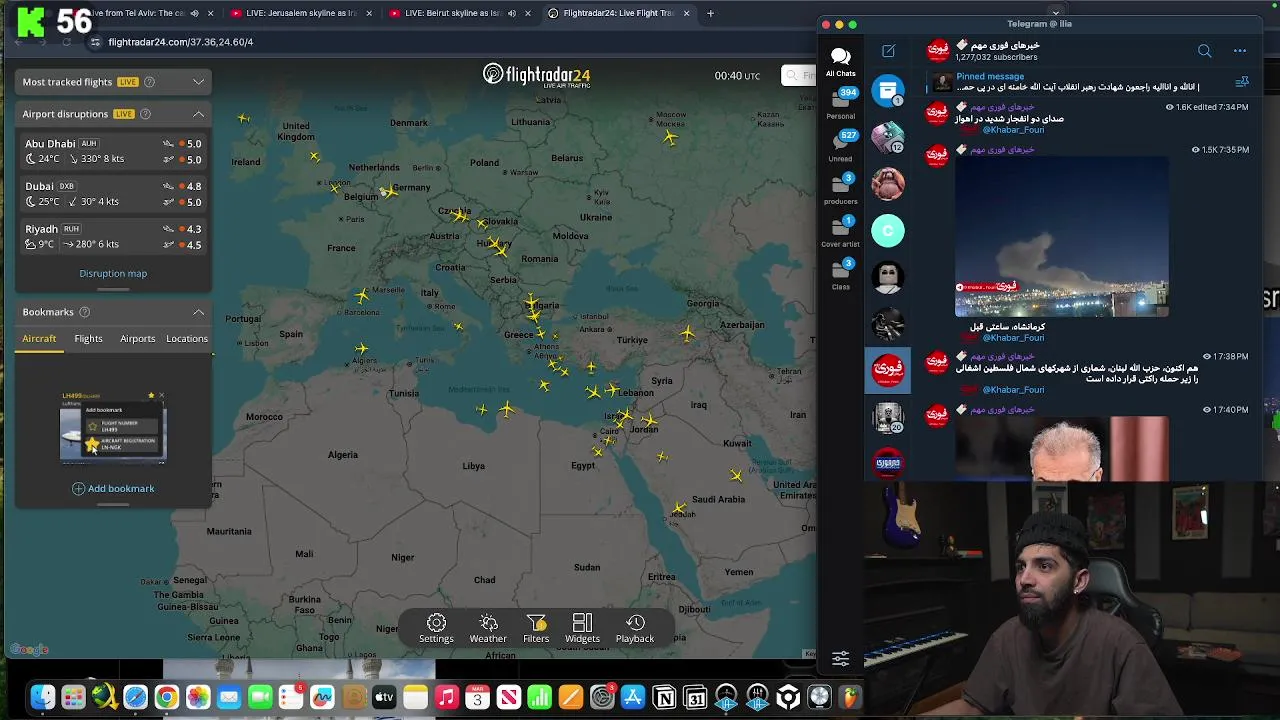
Task: Open the Widgets menu
Action: click(582, 628)
